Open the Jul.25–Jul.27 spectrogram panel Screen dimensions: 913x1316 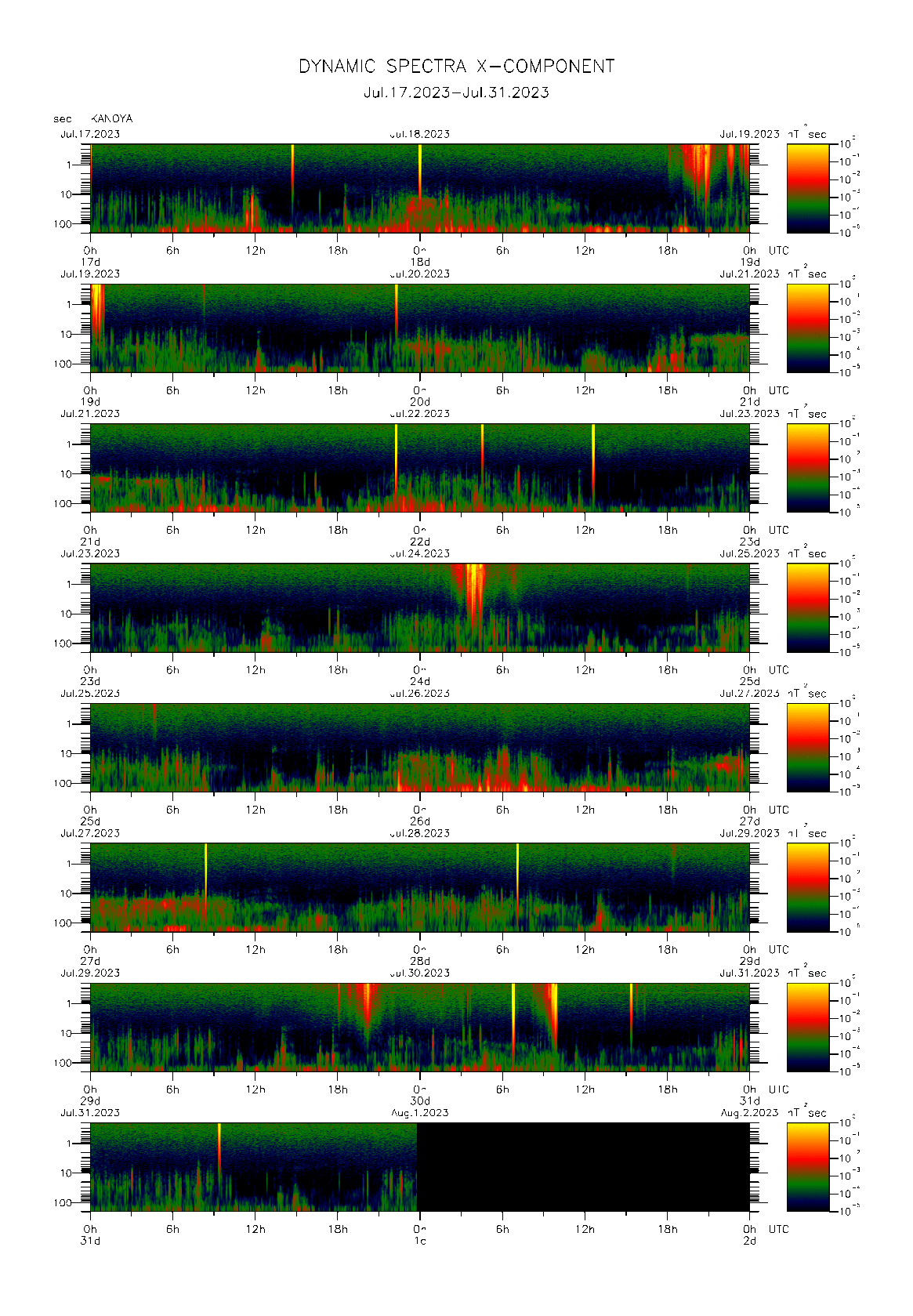coord(420,748)
